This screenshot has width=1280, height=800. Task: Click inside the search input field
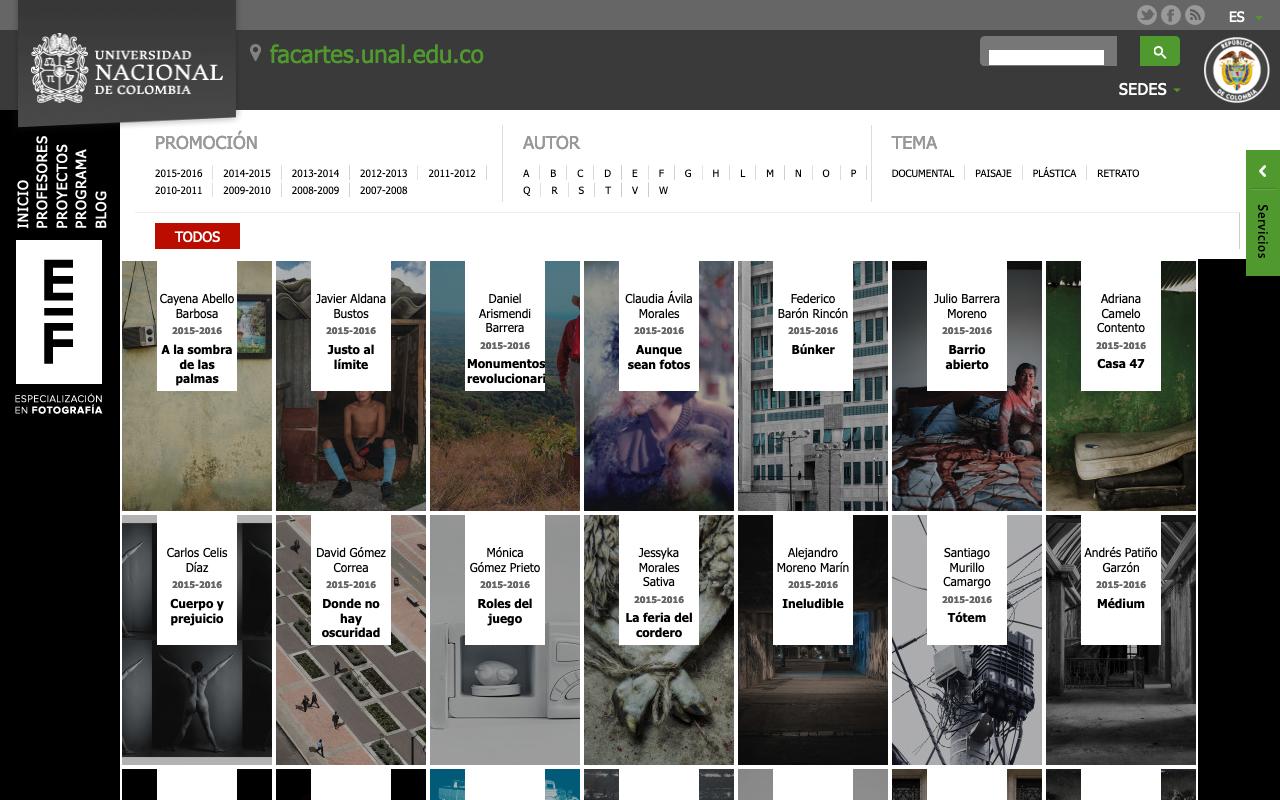(1046, 57)
